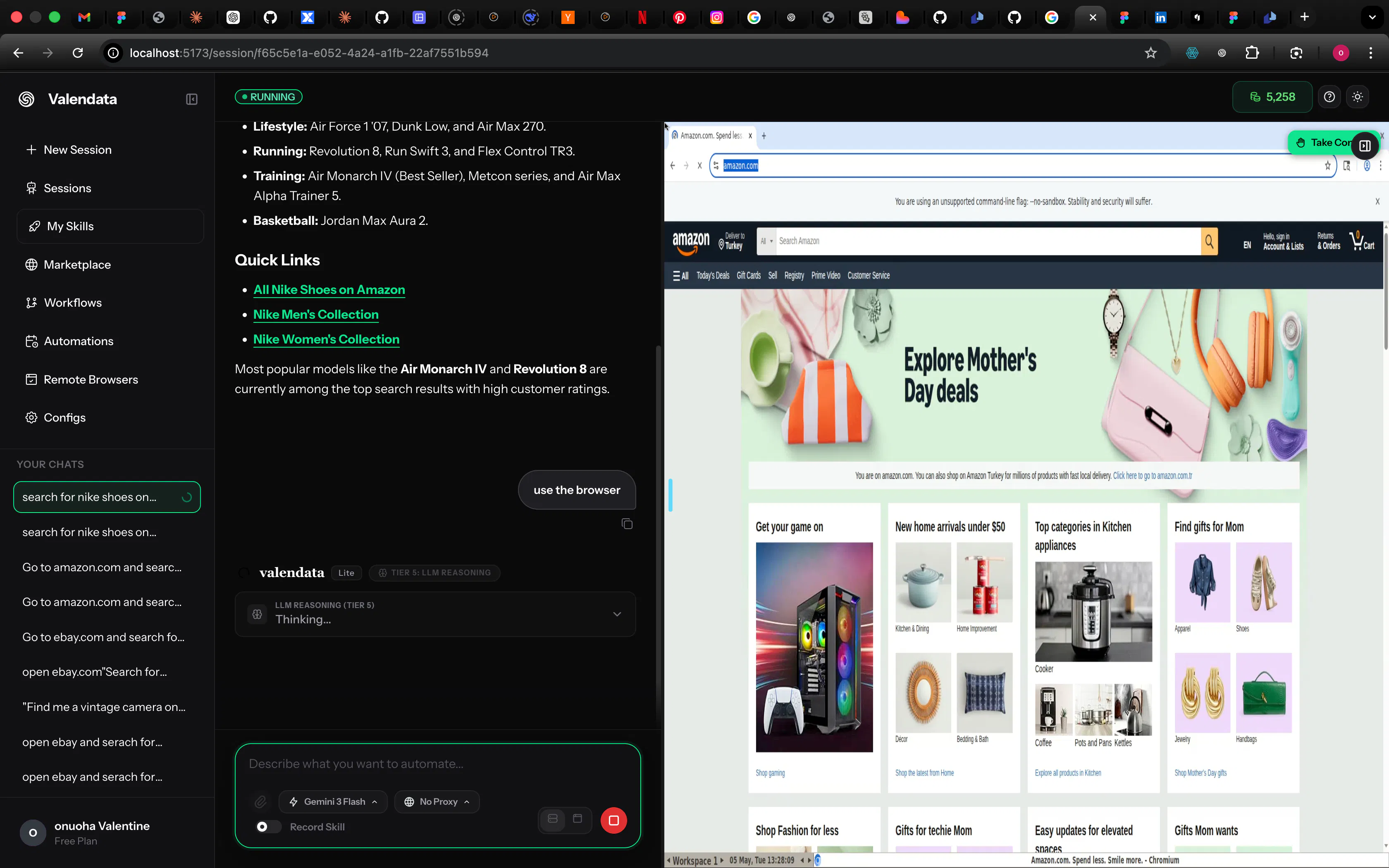Open Gift Cards on Amazon
This screenshot has height=868, width=1389.
click(749, 276)
